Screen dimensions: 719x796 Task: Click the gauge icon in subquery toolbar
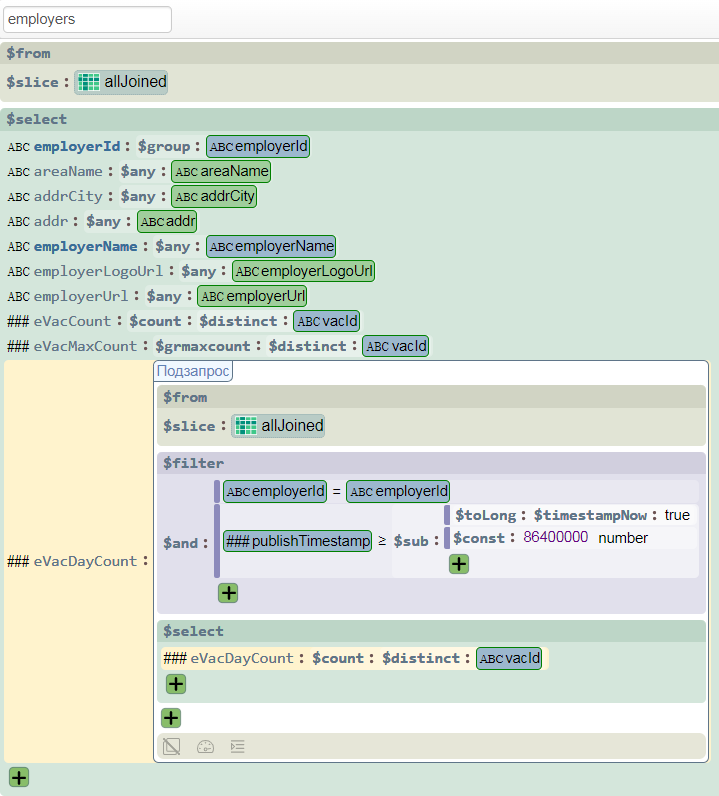pyautogui.click(x=205, y=746)
